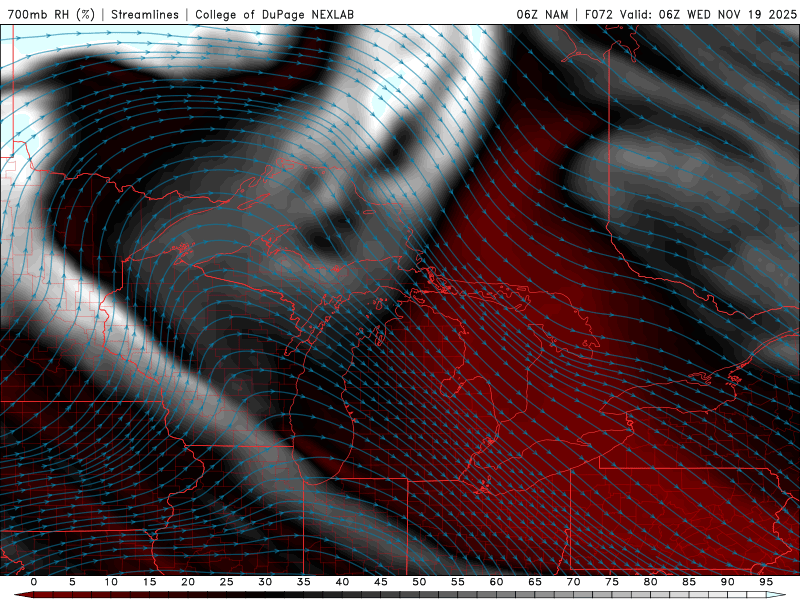
Task: Select the "95" color scale label
Action: tap(765, 582)
